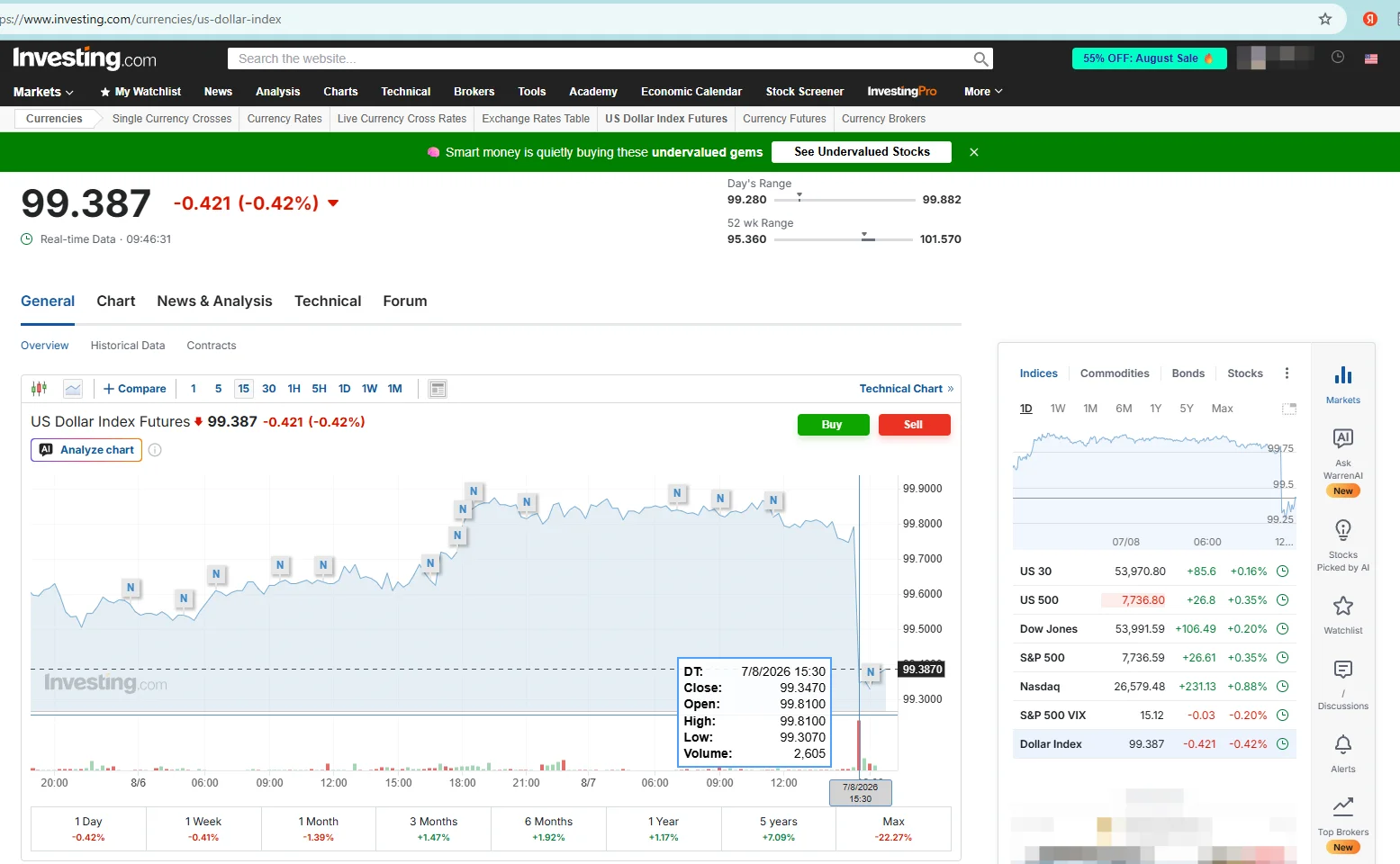Viewport: 1400px width, 864px height.
Task: Open the Technical menu in top navigation
Action: click(x=406, y=92)
